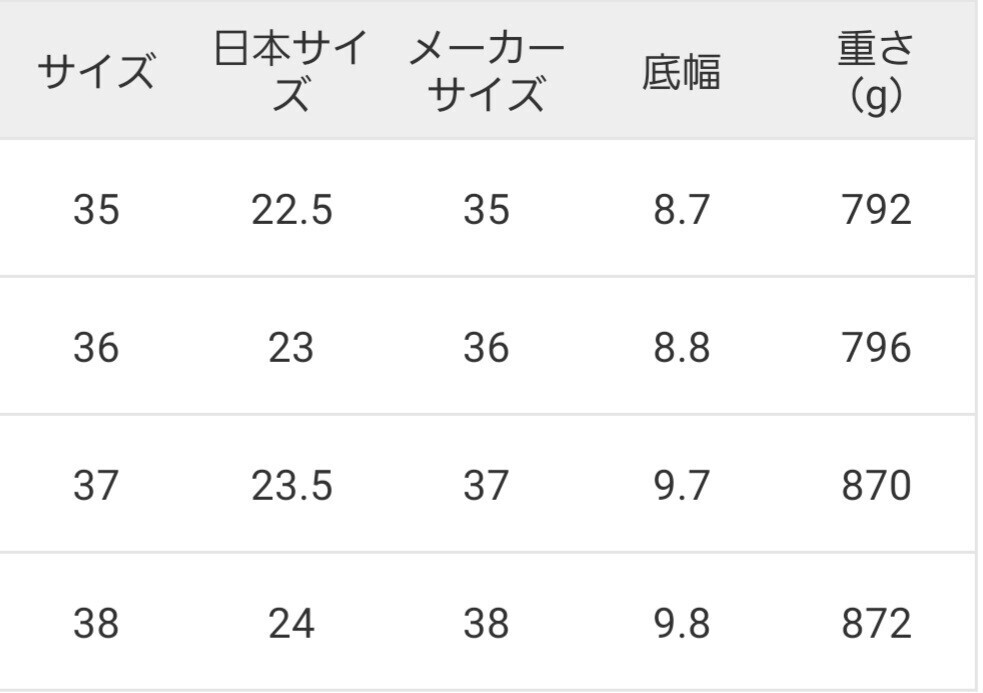This screenshot has height=693, width=983.
Task: Select size 38 in the サイズ column
Action: (96, 623)
